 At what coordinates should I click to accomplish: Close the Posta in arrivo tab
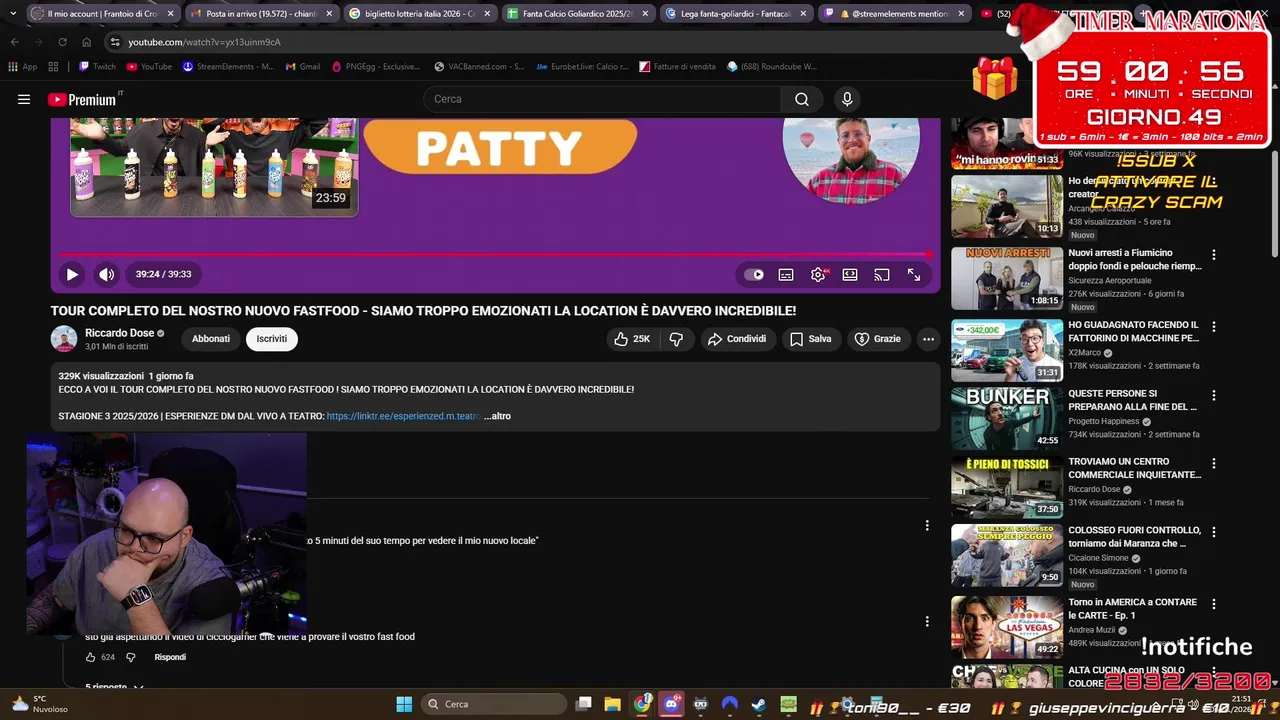click(x=329, y=14)
